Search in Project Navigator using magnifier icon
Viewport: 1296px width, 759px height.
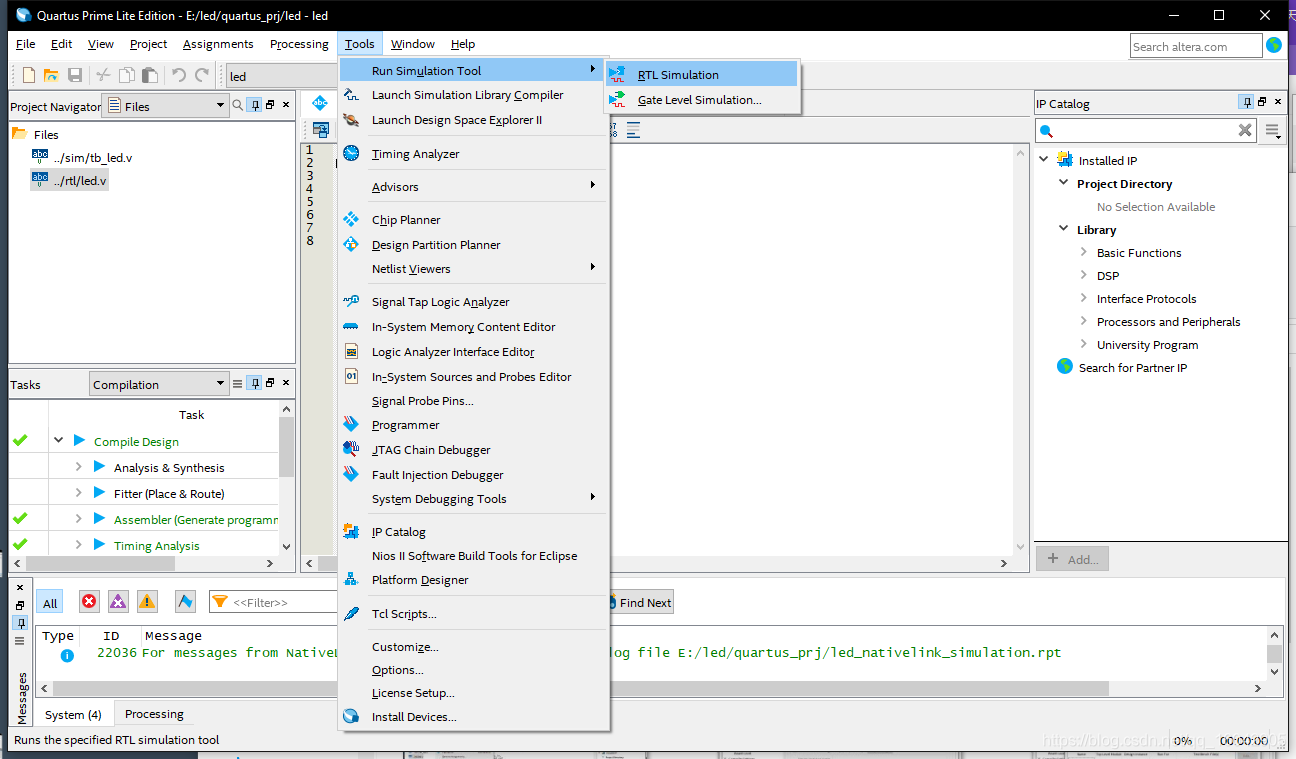click(x=238, y=105)
